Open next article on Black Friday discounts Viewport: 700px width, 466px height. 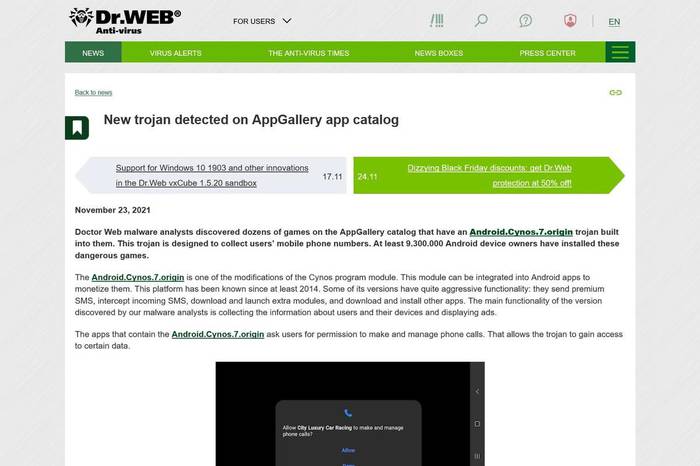(489, 175)
